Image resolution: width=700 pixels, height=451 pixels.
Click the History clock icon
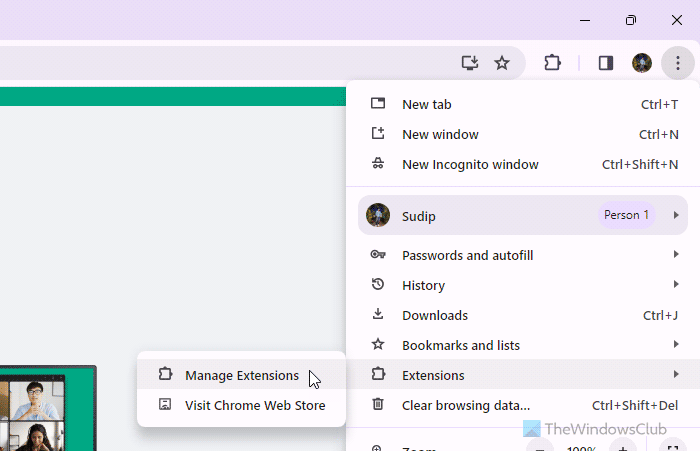[378, 284]
